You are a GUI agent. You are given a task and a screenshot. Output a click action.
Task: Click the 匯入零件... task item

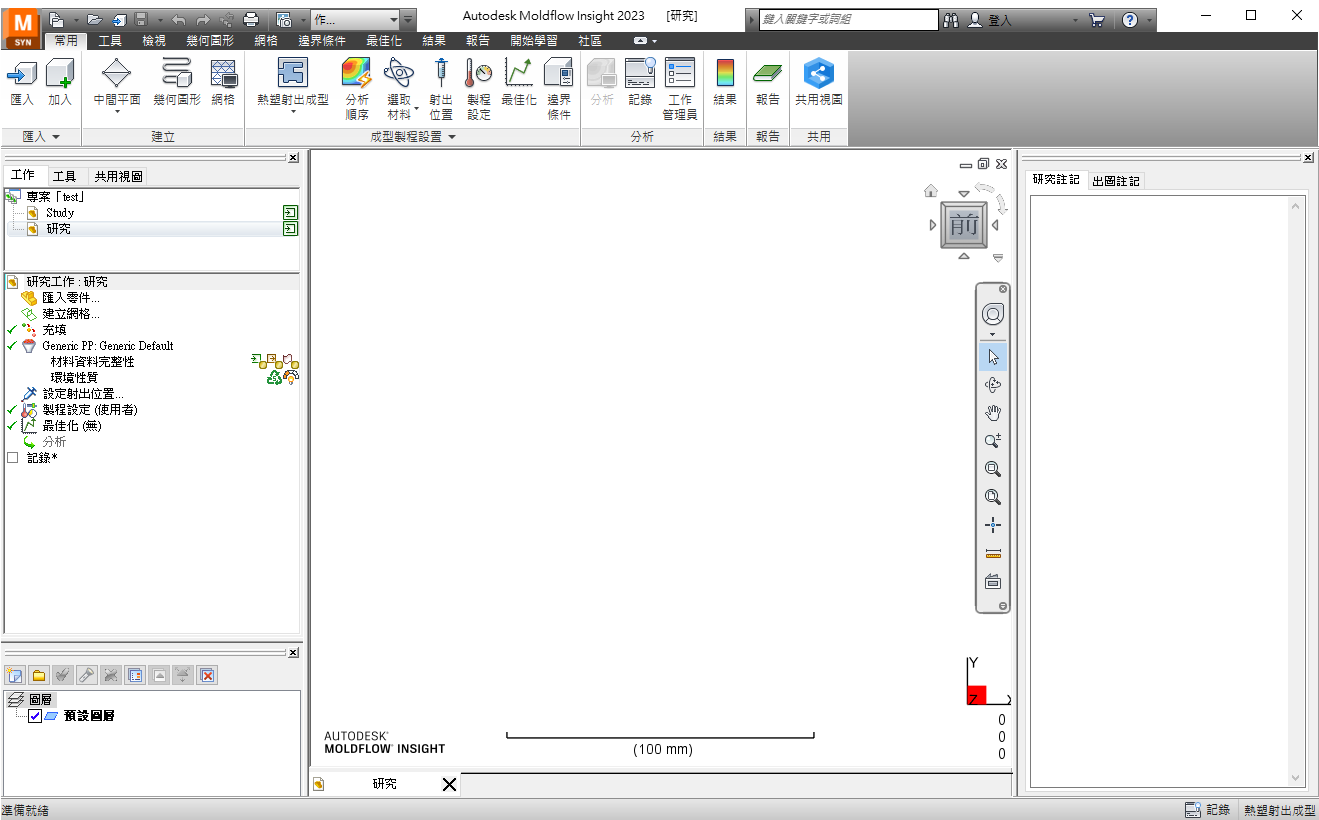coord(70,298)
